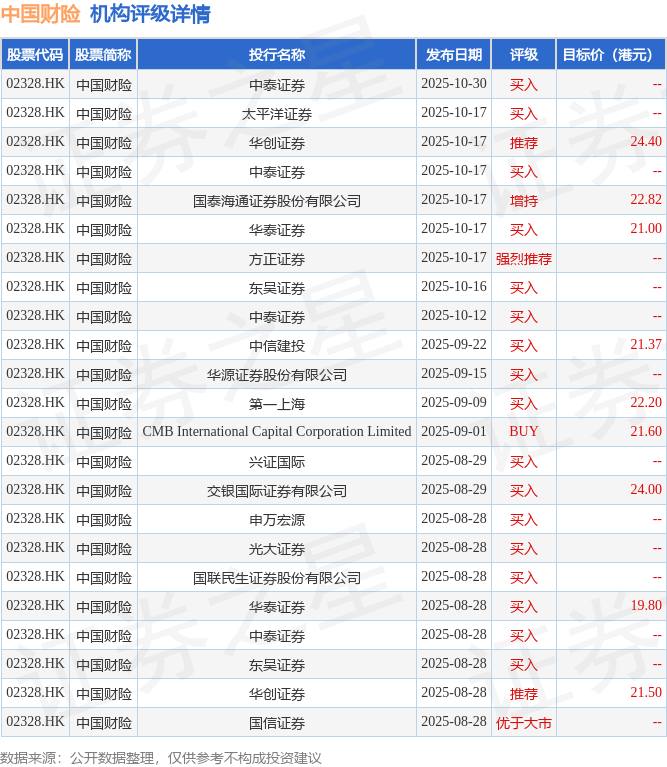667x767 pixels.
Task: Select the 发布日期 column header
Action: coord(454,55)
